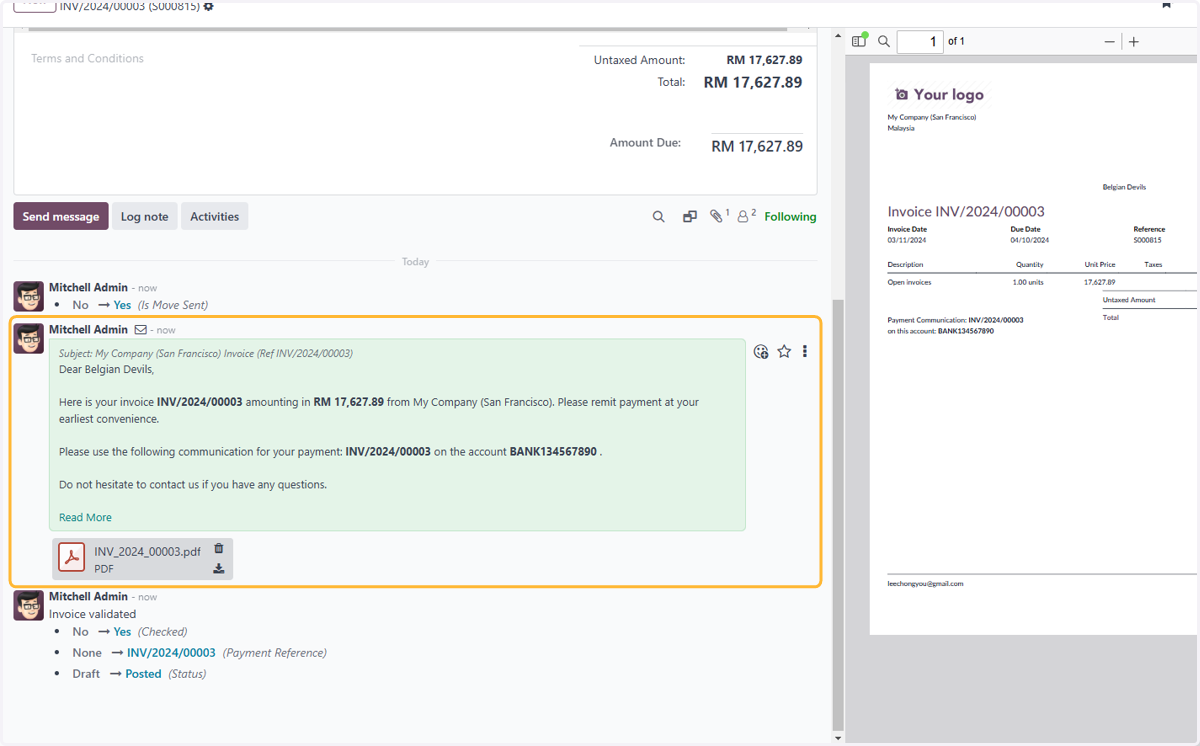Click the Terms and Conditions field
This screenshot has width=1200, height=746.
point(87,58)
